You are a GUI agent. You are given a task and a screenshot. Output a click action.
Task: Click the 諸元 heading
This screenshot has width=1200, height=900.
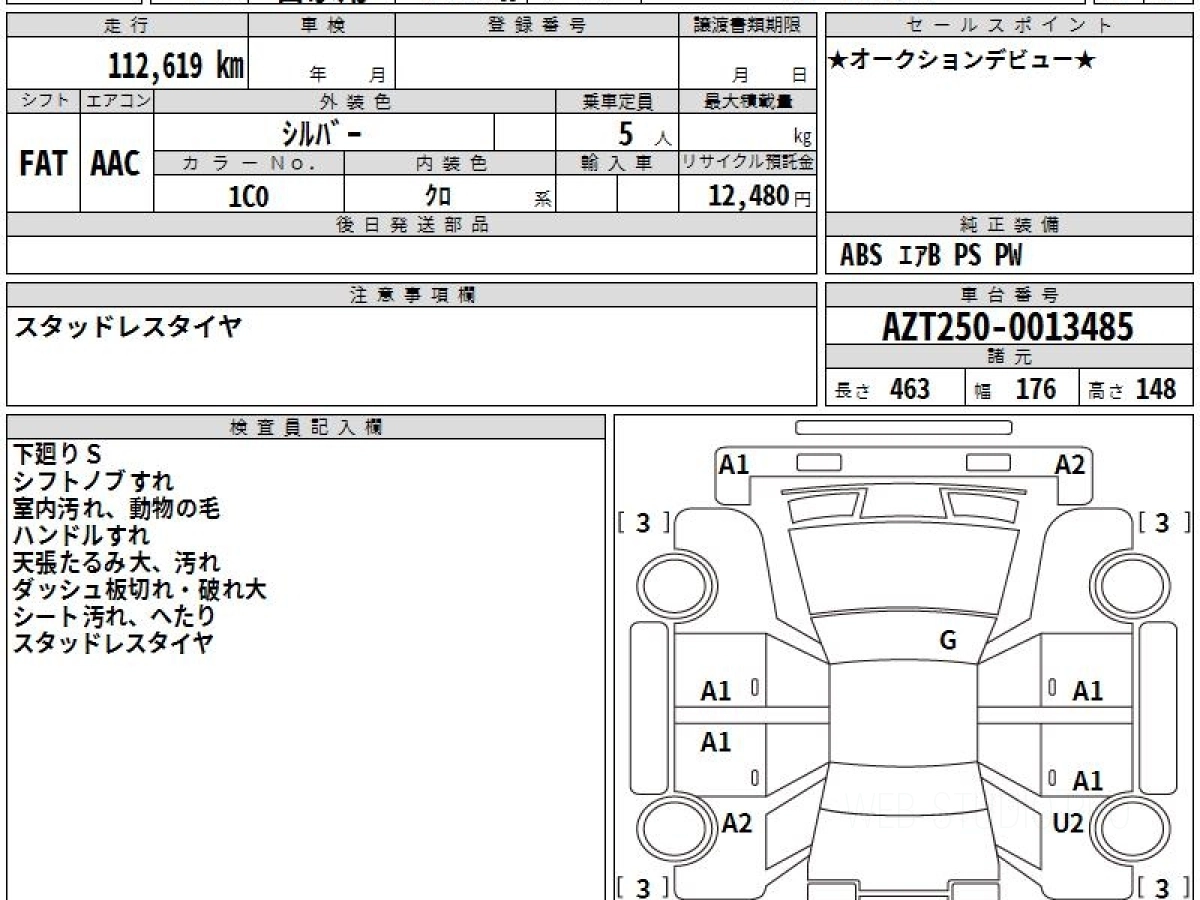[x=1010, y=357]
